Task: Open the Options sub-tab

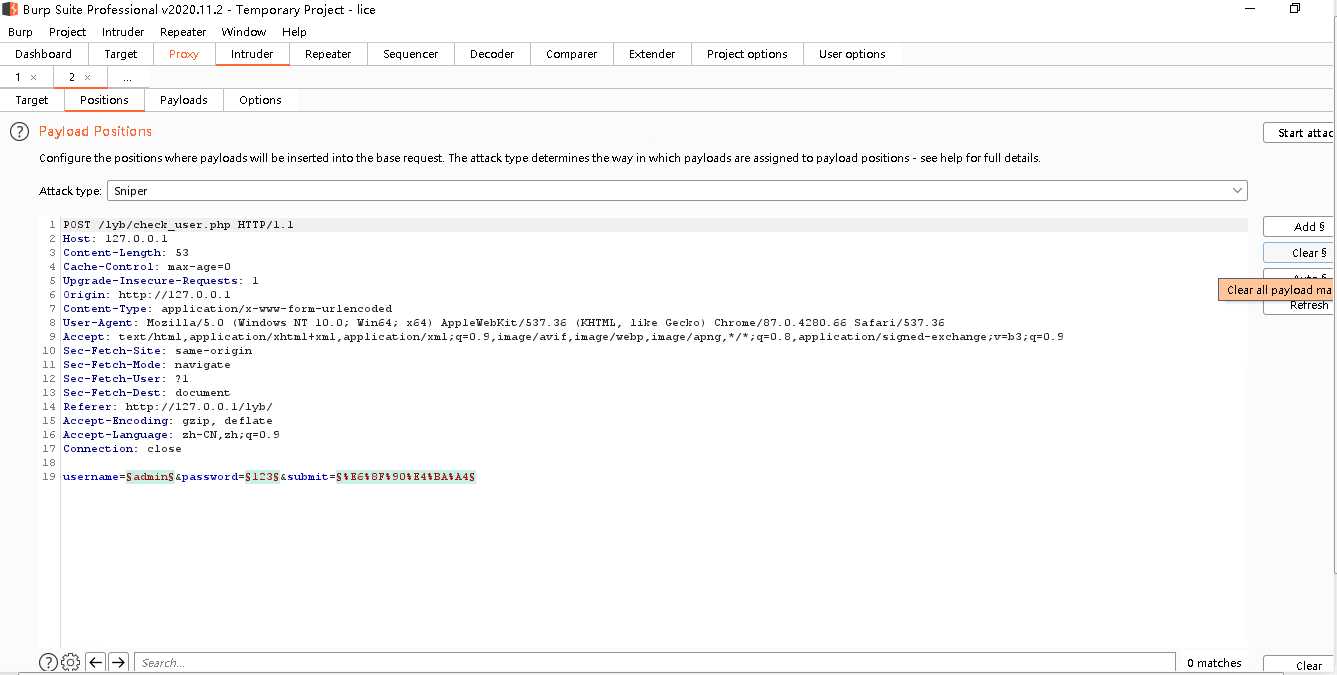Action: (x=260, y=100)
